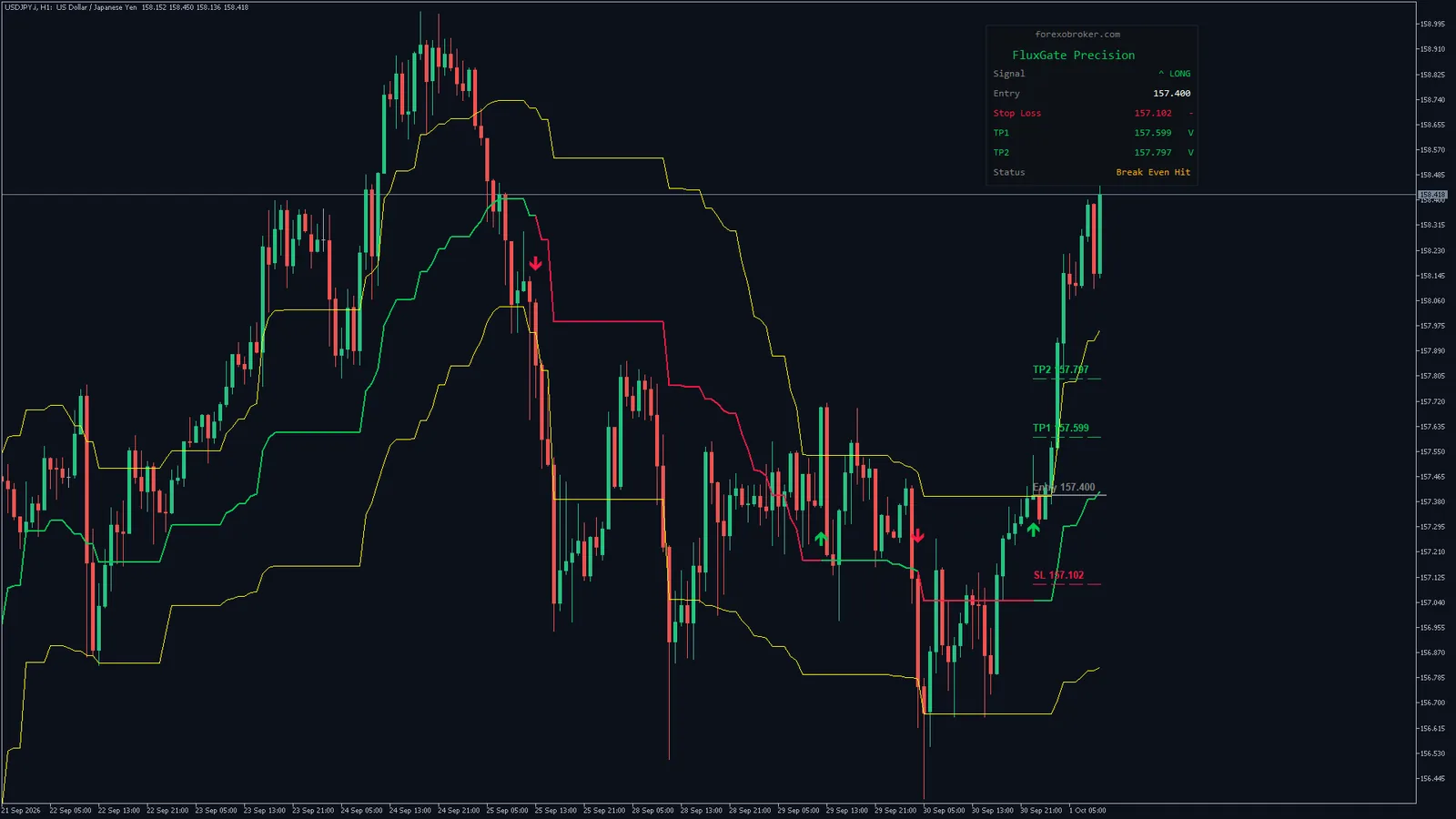Click the 158.995 price axis label
The width and height of the screenshot is (1456, 819).
tap(1432, 24)
